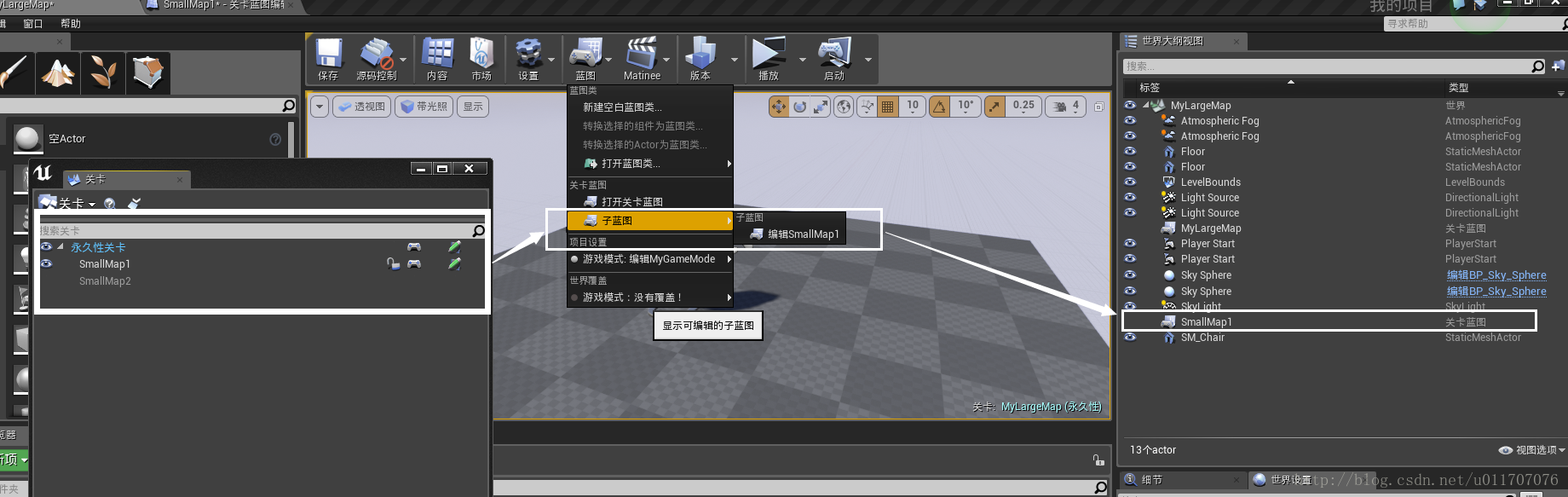Select 打开蓝图类 submenu entry
The image size is (1568, 497).
tap(650, 164)
